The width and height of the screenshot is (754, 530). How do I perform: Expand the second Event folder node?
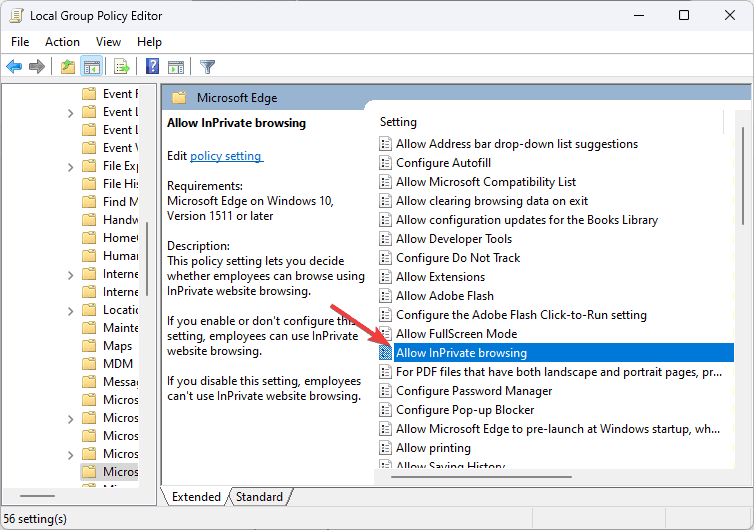click(x=71, y=114)
